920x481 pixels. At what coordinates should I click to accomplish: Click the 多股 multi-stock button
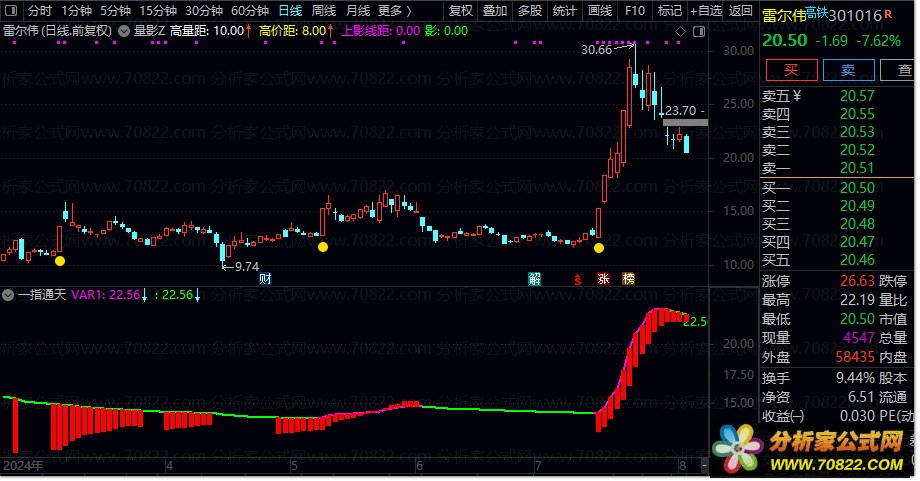click(530, 11)
